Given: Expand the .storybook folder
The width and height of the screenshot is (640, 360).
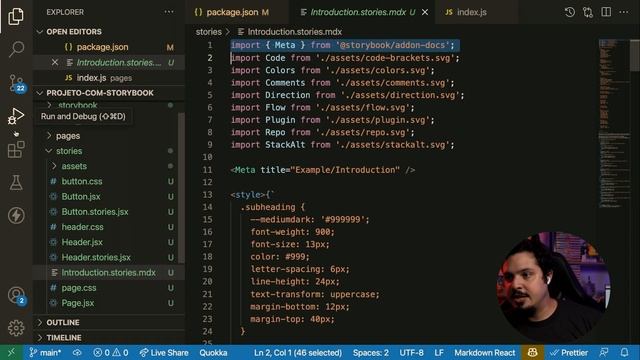Looking at the screenshot, I should point(77,105).
